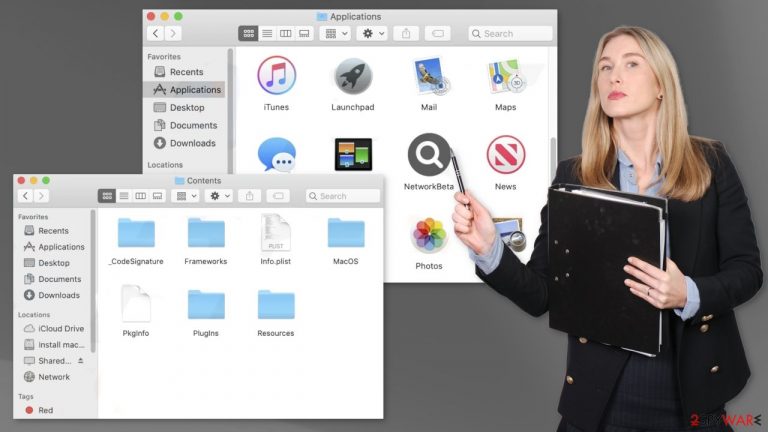Open the Frameworks folder
The width and height of the screenshot is (768, 432).
tap(206, 233)
